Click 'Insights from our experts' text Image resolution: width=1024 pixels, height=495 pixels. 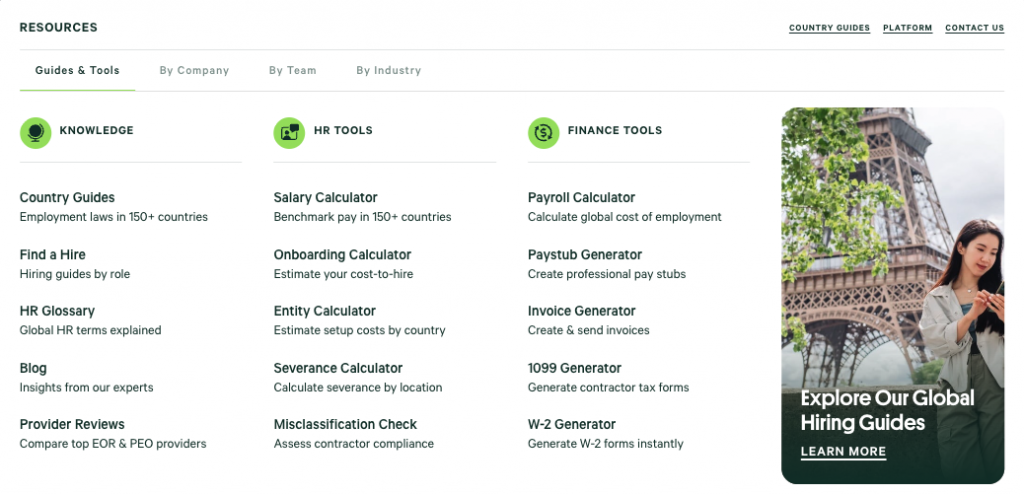pyautogui.click(x=86, y=387)
